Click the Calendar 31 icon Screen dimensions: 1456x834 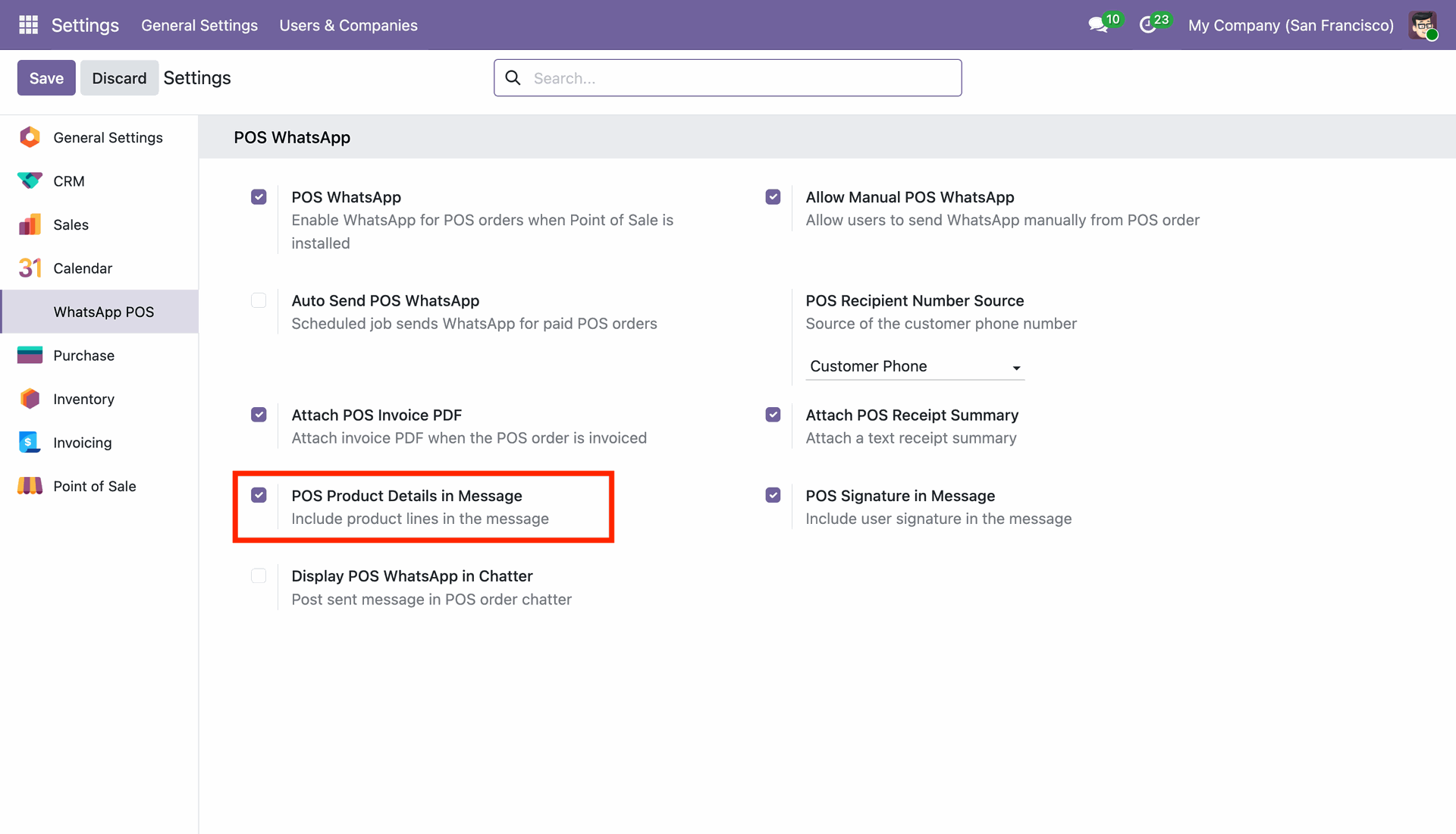point(30,268)
